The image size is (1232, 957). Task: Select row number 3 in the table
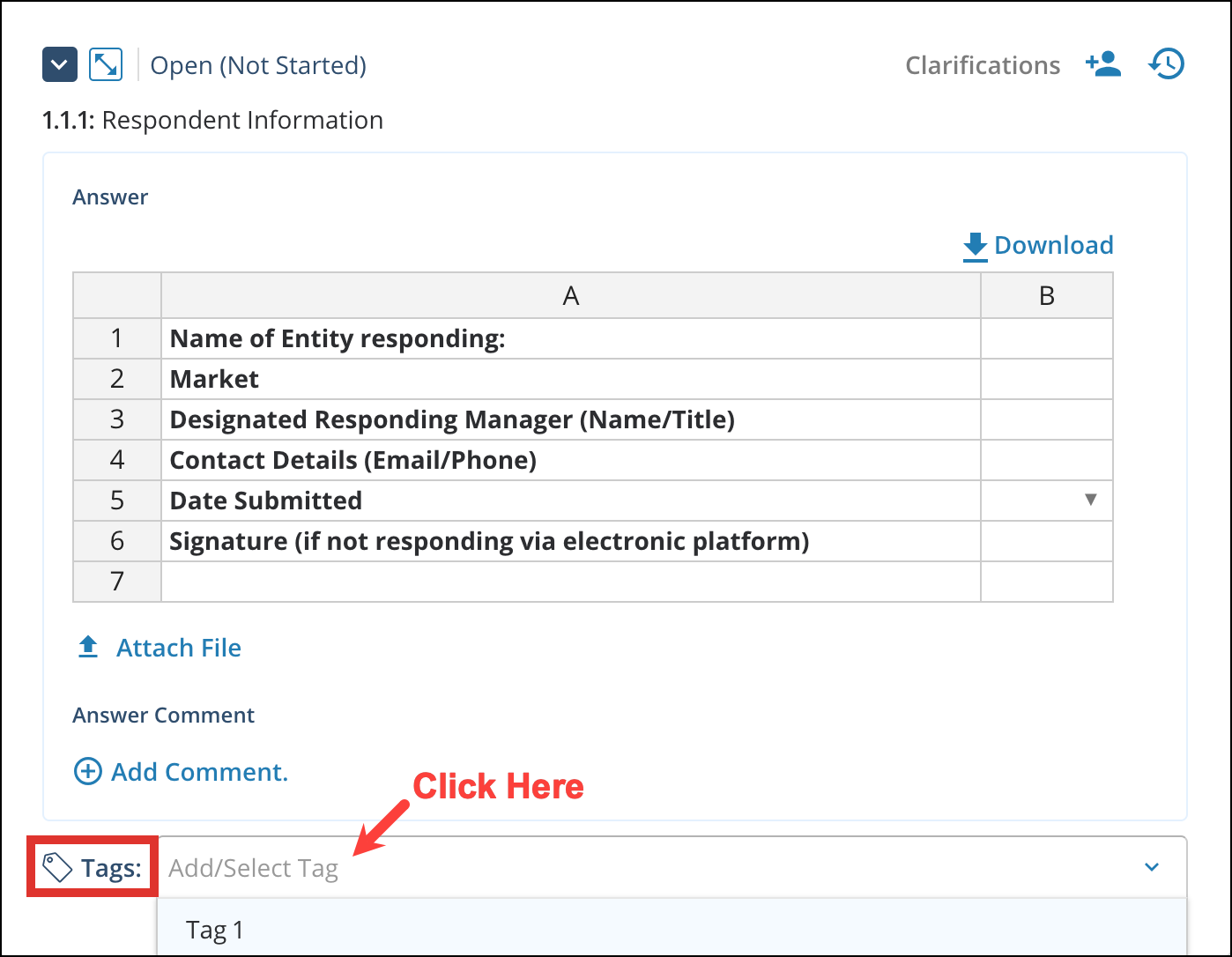[x=116, y=419]
